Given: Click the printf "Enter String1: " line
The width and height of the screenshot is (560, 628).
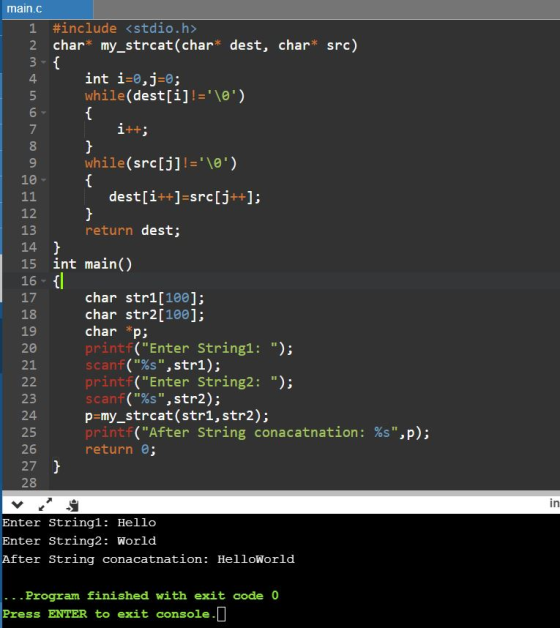Looking at the screenshot, I should [189, 348].
